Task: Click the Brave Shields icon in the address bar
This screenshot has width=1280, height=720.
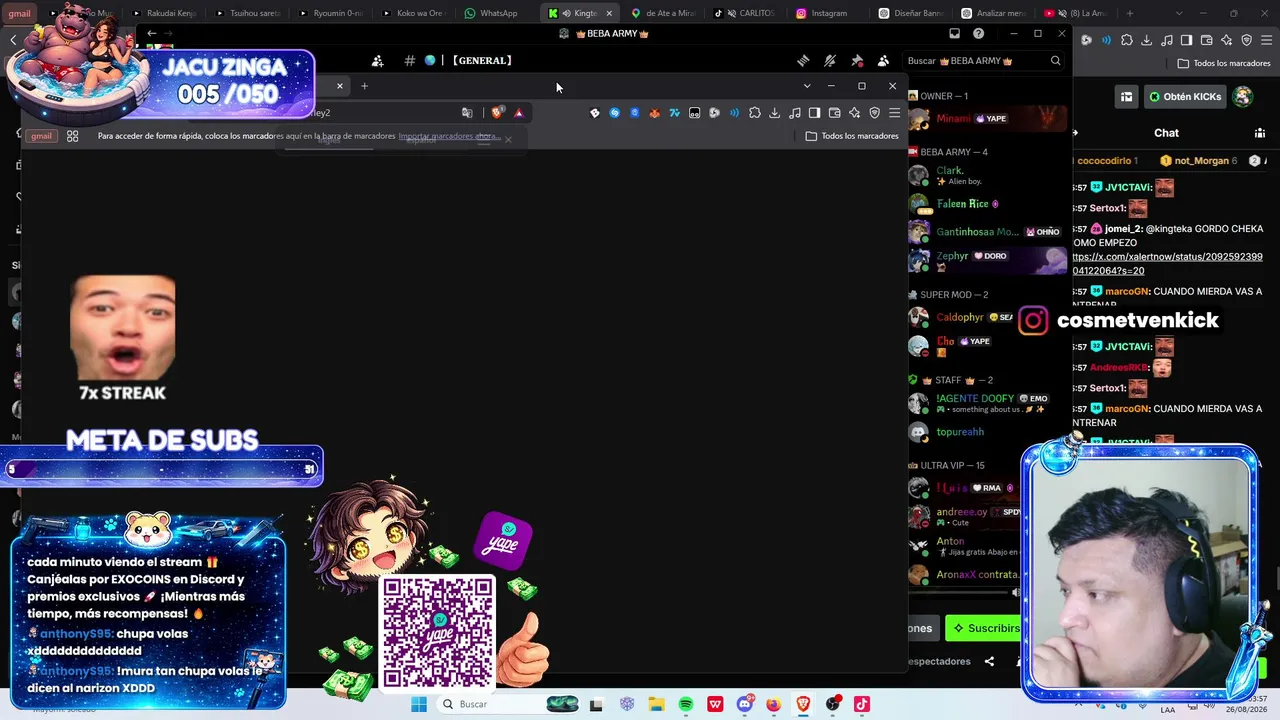Action: click(x=497, y=113)
